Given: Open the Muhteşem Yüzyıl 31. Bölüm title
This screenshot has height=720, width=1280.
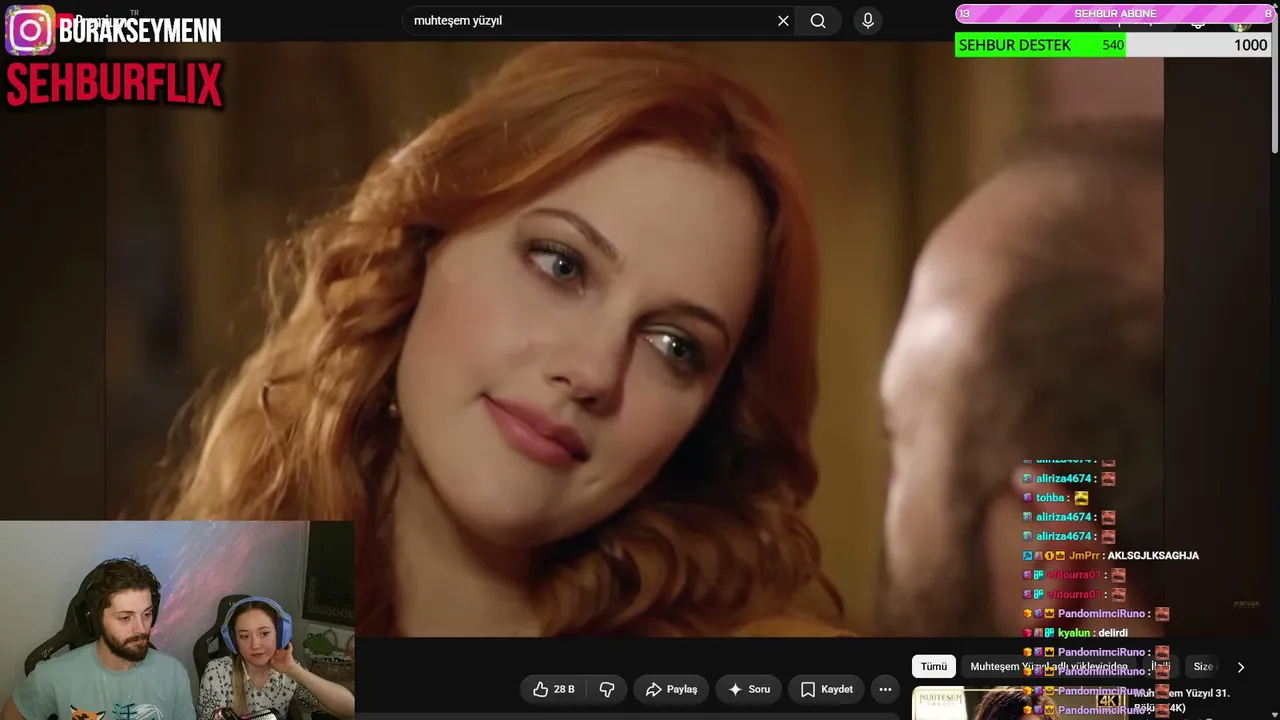Looking at the screenshot, I should tap(1181, 700).
